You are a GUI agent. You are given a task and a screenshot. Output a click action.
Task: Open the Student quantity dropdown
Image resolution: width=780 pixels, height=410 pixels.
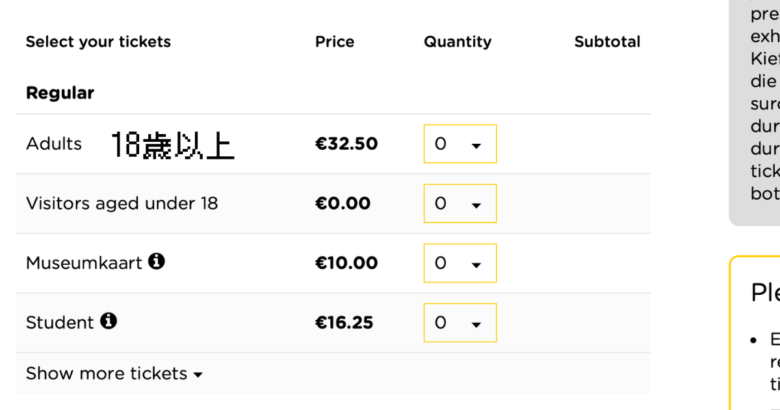click(460, 323)
